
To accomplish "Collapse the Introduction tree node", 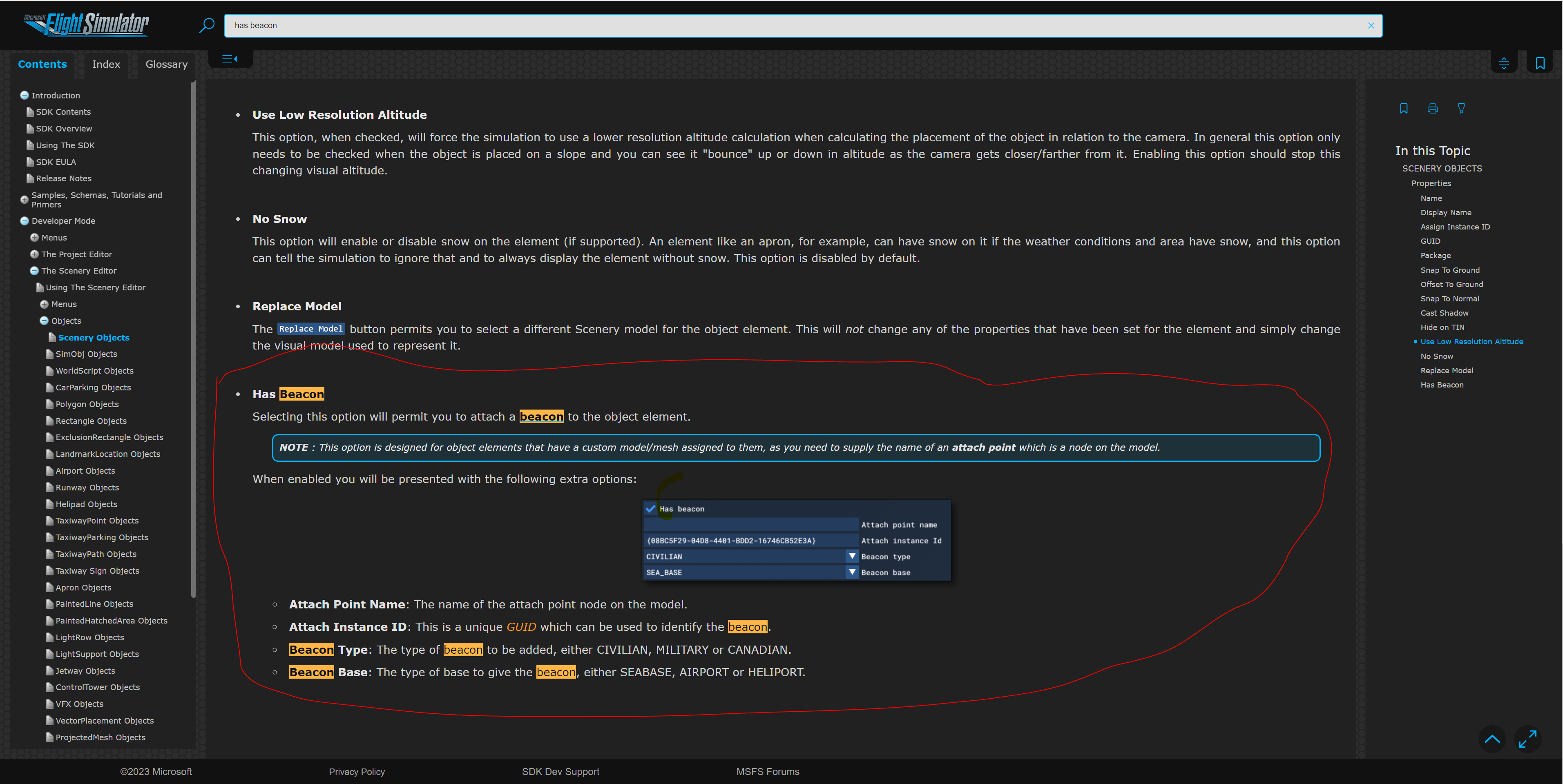I will click(24, 95).
